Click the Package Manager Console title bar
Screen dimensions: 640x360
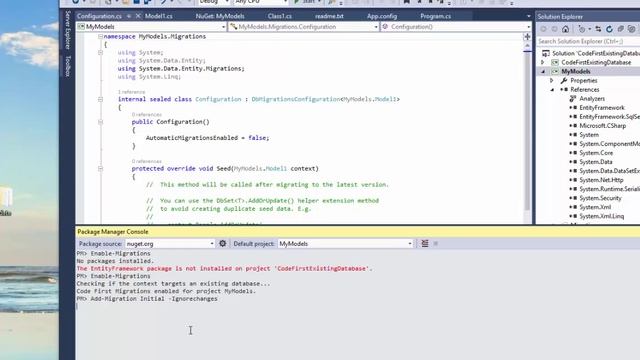tap(358, 232)
